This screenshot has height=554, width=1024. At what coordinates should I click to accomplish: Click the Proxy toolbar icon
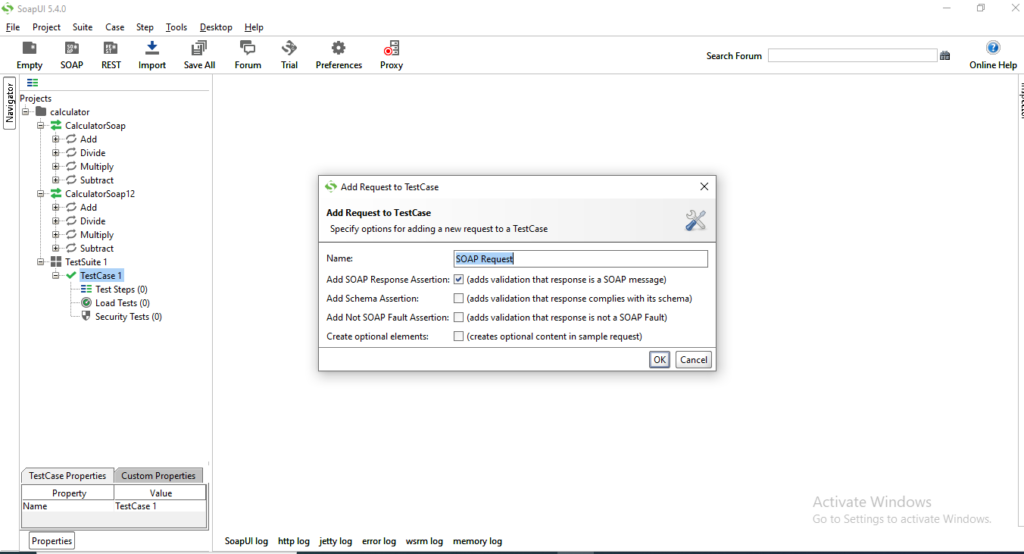[391, 48]
